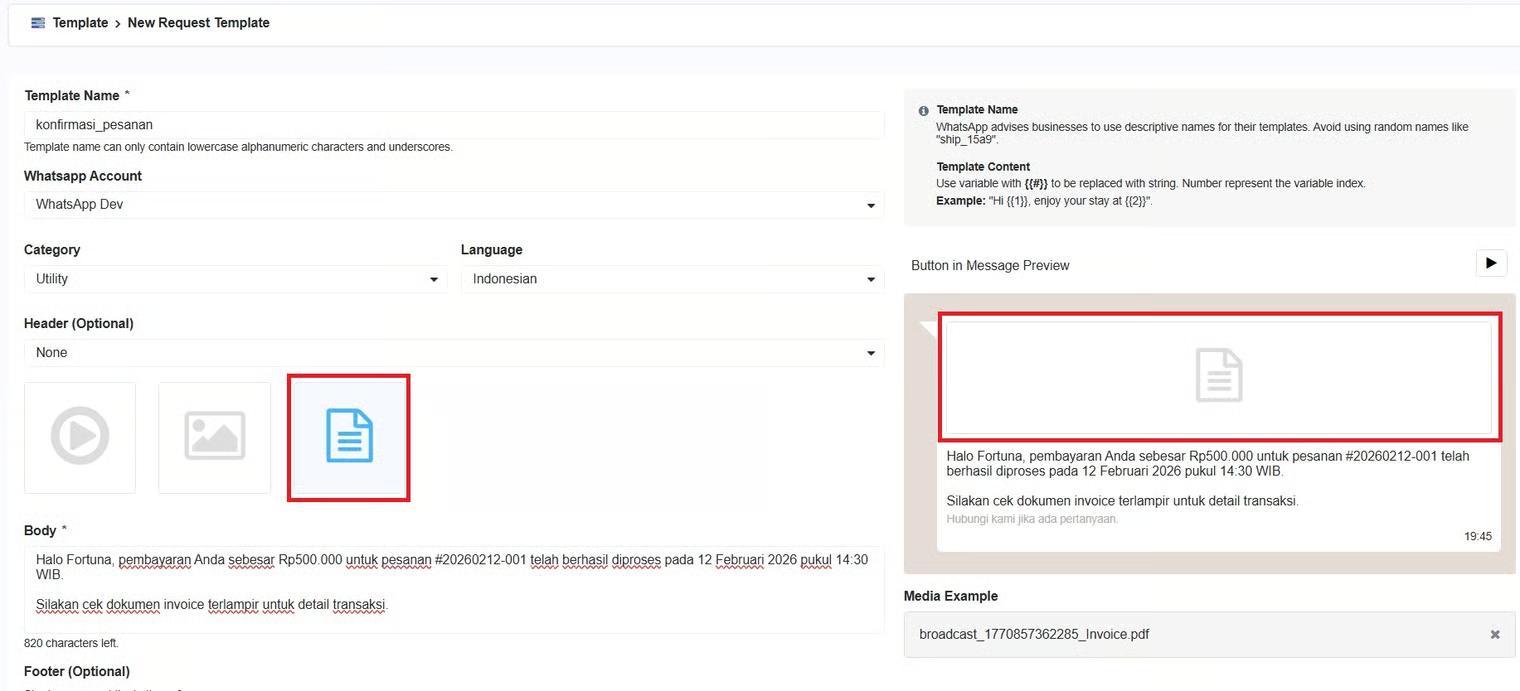Image resolution: width=1520 pixels, height=691 pixels.
Task: Go back to Template in breadcrumb
Action: tap(80, 23)
